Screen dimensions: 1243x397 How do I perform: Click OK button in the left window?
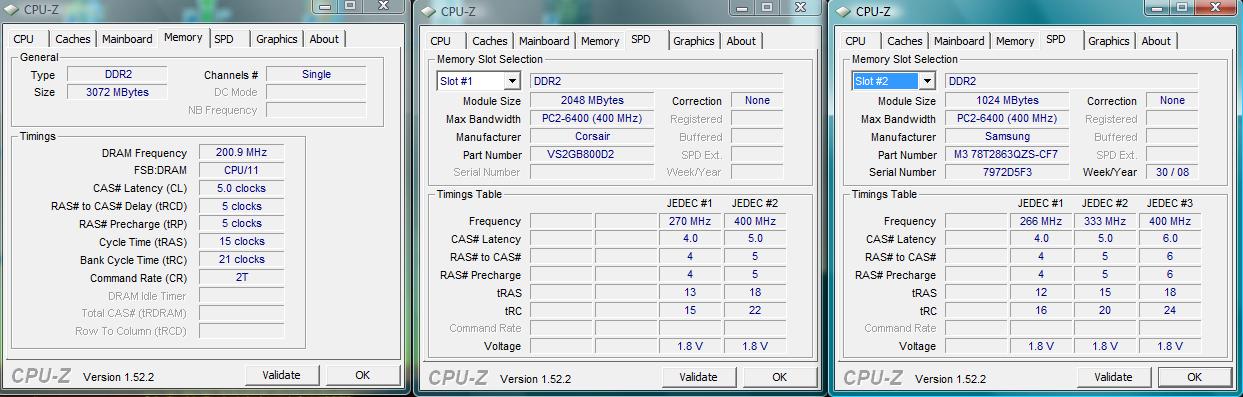362,375
